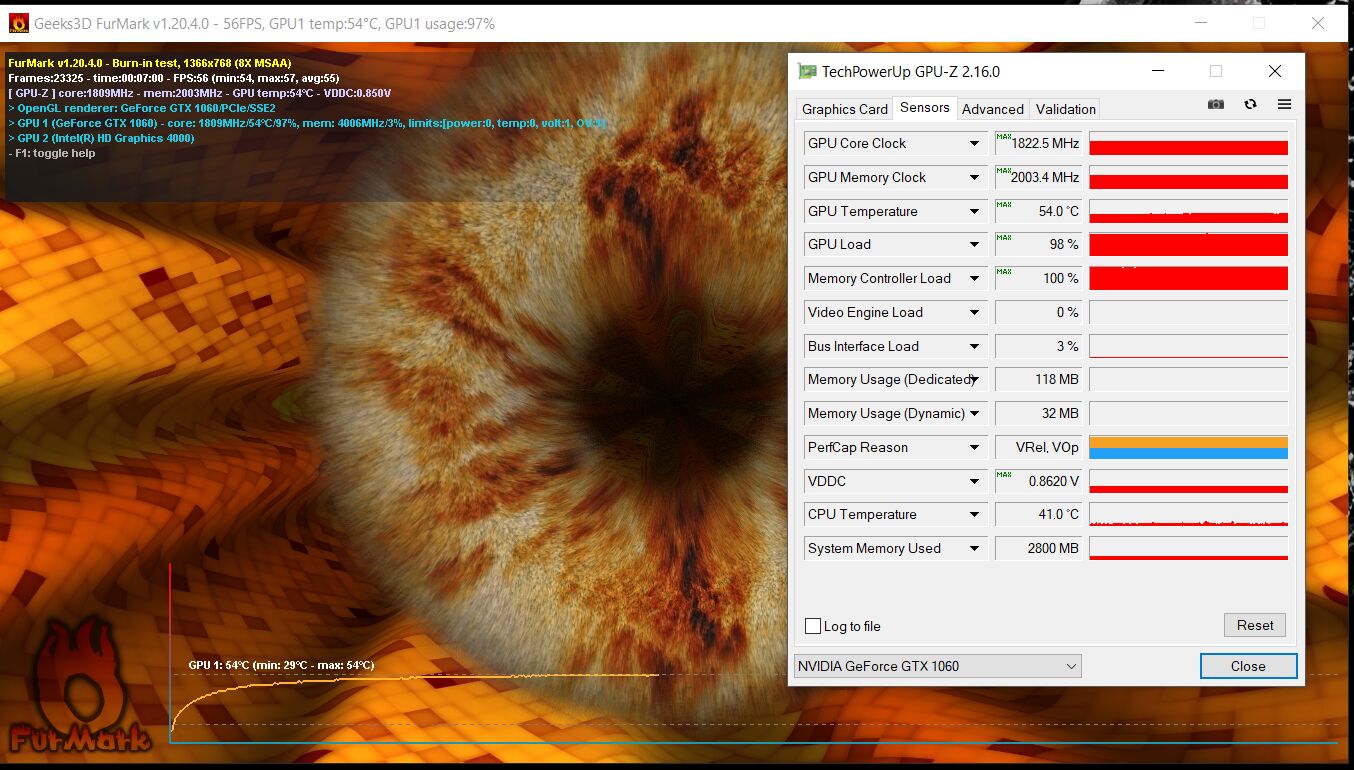Click the CPU Temperature value 41.0 °C
This screenshot has height=770, width=1354.
pyautogui.click(x=1038, y=514)
